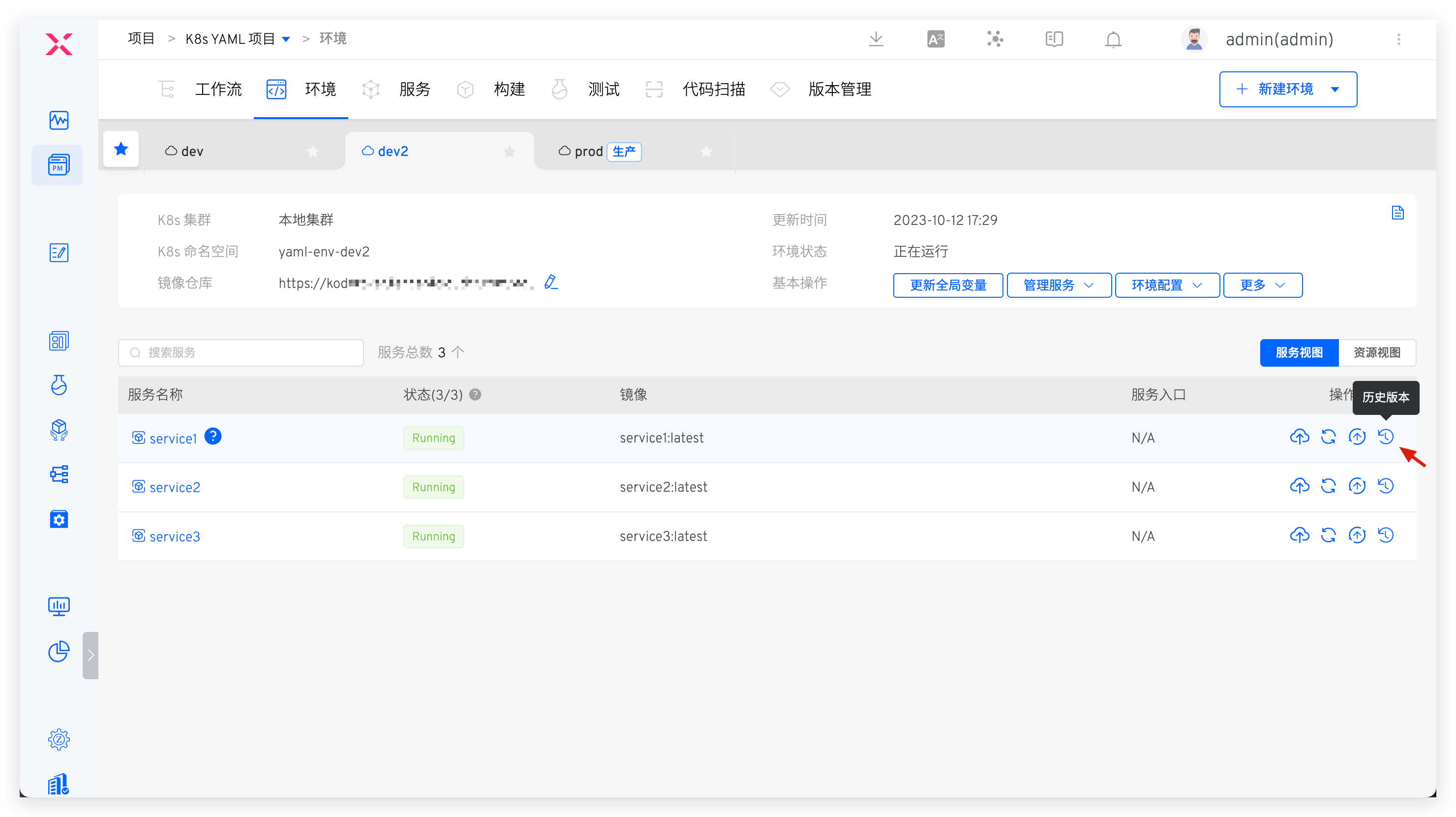
Task: Click the notification bell icon
Action: pos(1113,39)
